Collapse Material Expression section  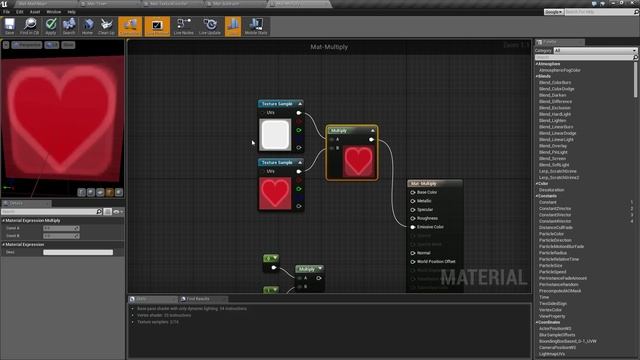pos(3,244)
